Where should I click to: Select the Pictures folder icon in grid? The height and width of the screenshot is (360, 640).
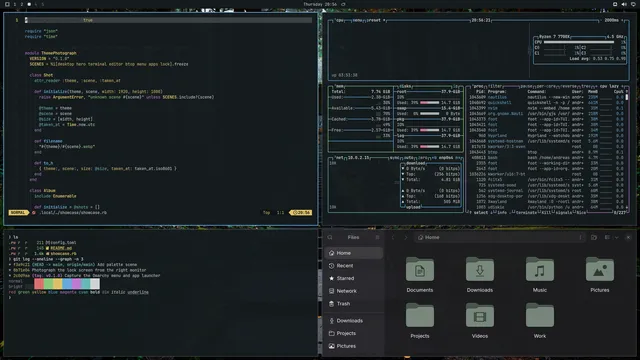(600, 270)
